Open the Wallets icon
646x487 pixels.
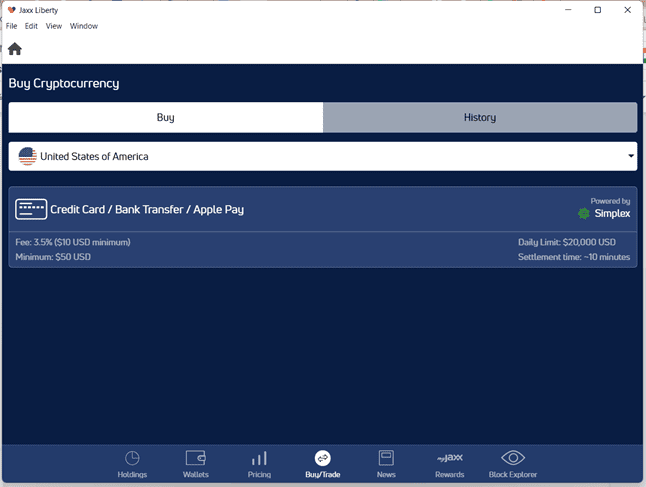pos(196,458)
